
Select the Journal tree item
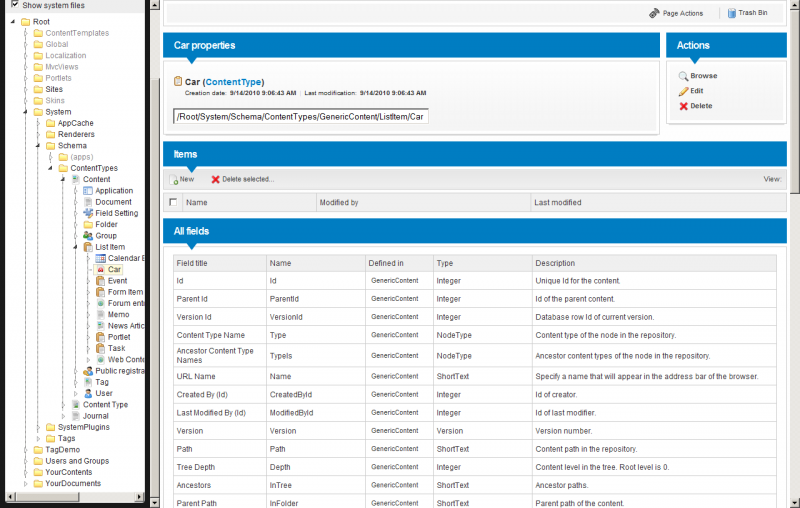(x=95, y=416)
